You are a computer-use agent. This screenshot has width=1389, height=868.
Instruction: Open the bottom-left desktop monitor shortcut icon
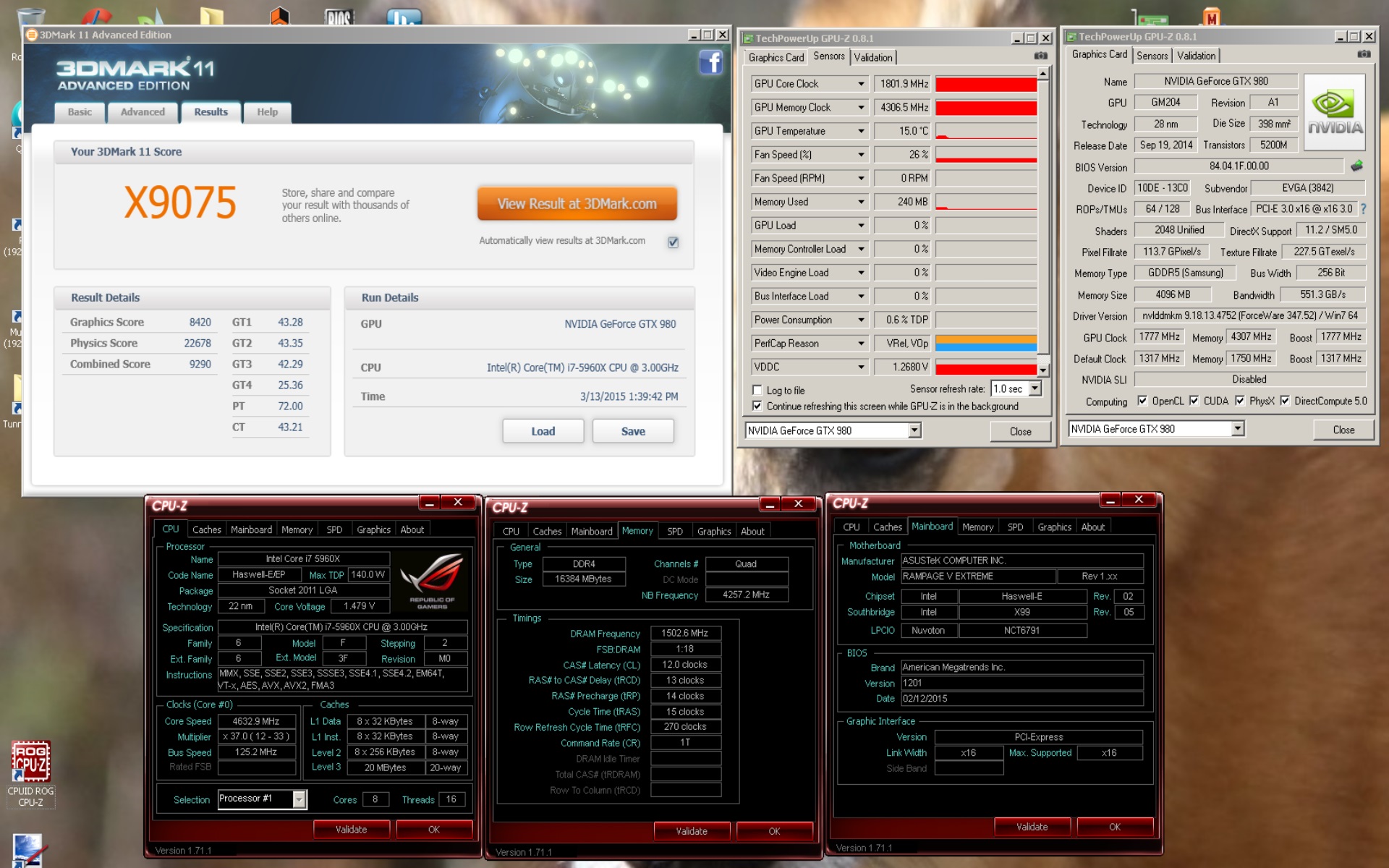[29, 851]
